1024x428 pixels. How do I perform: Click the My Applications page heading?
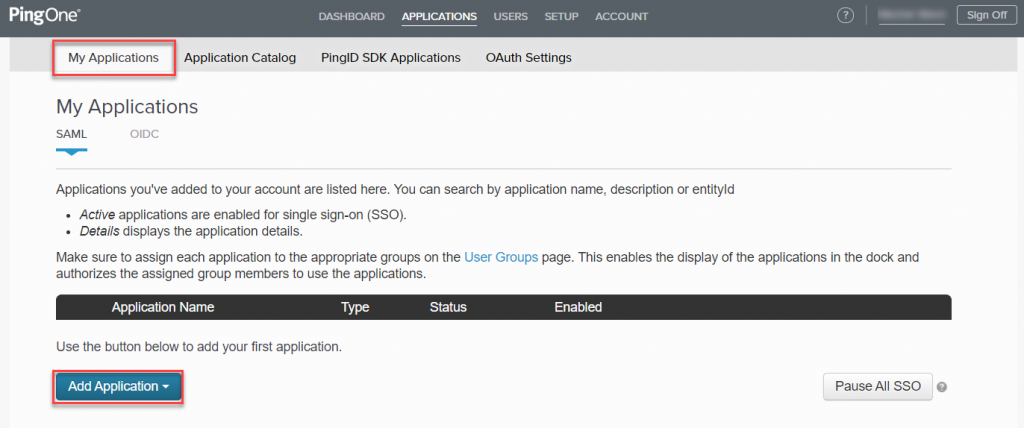127,107
